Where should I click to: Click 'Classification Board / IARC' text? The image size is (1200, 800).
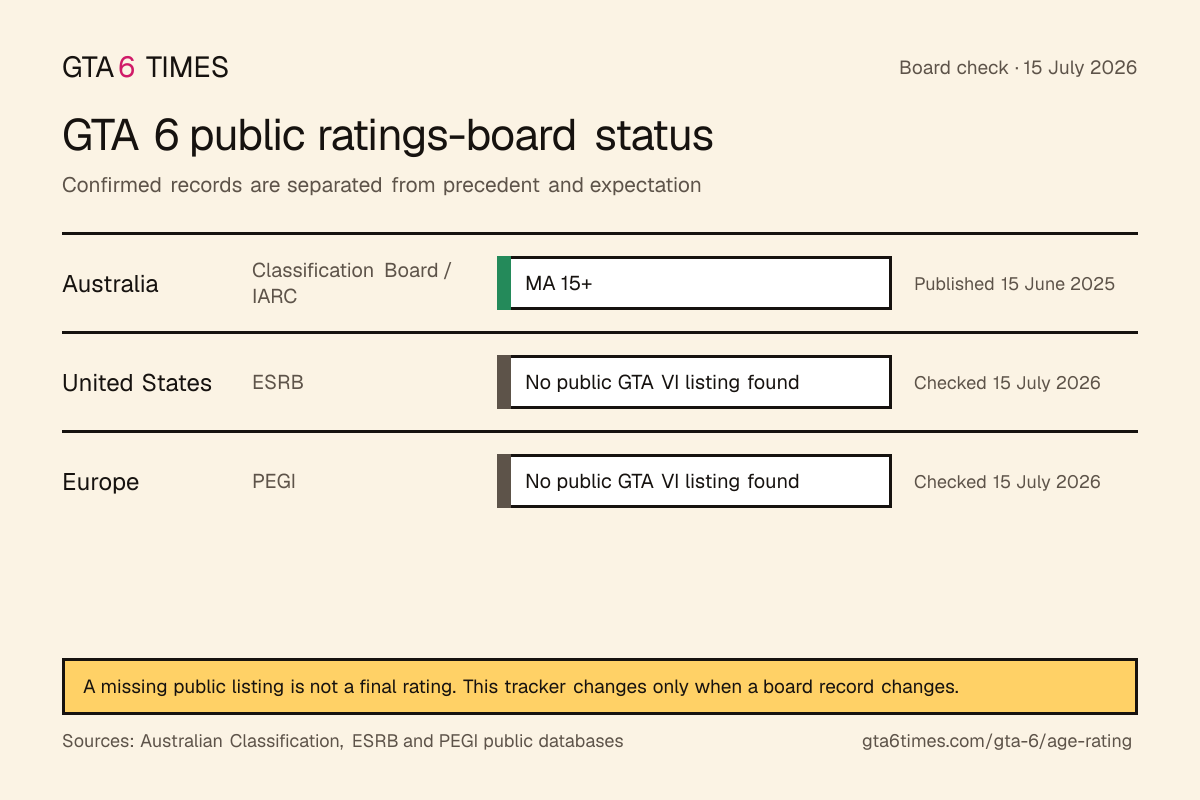(x=352, y=283)
